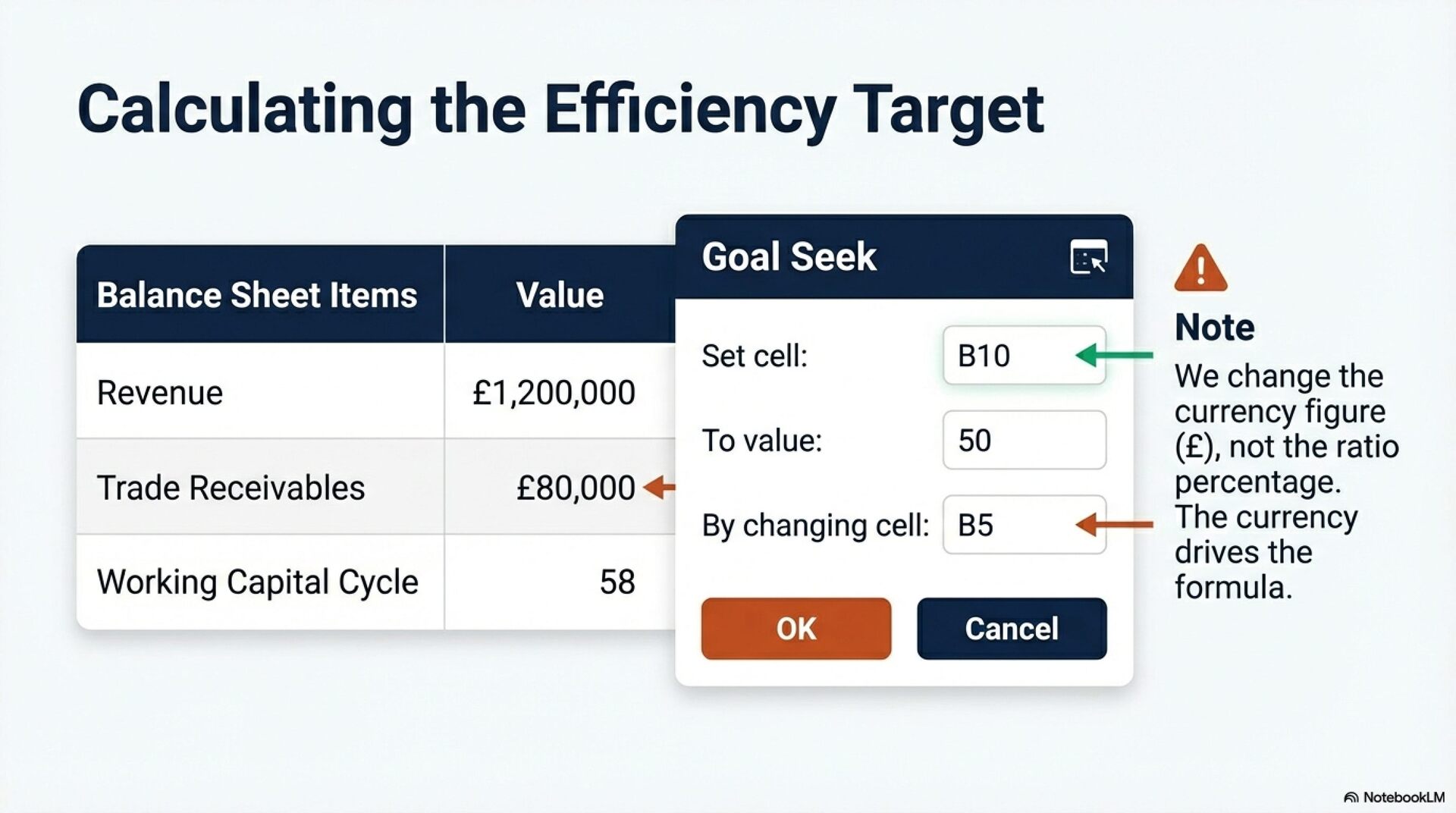Select the Working Capital Cycle row label
Viewport: 1456px width, 813px height.
pyautogui.click(x=257, y=582)
